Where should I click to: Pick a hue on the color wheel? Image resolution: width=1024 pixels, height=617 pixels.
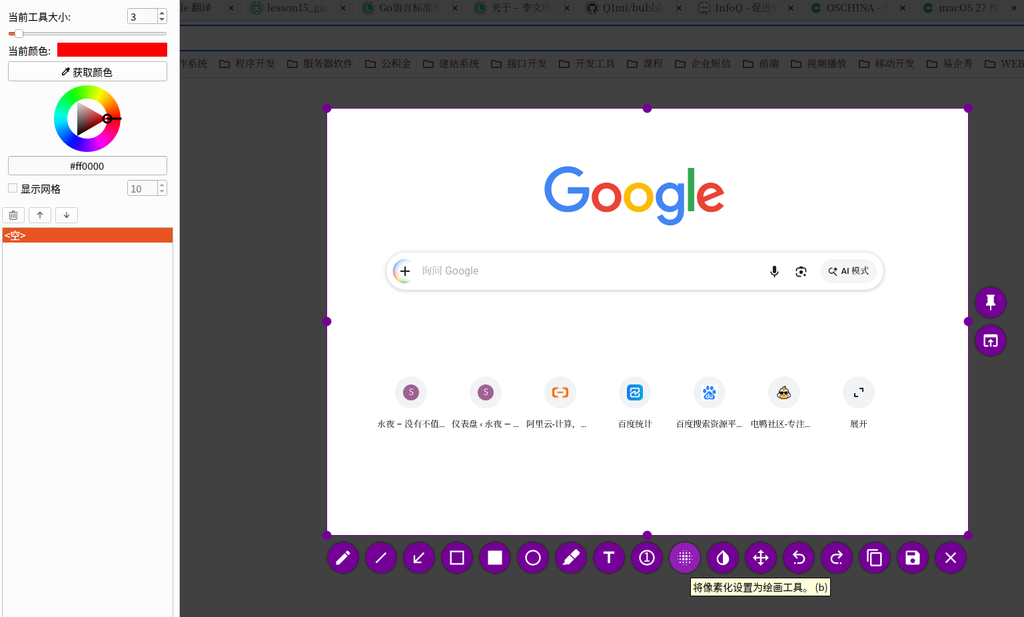87,119
